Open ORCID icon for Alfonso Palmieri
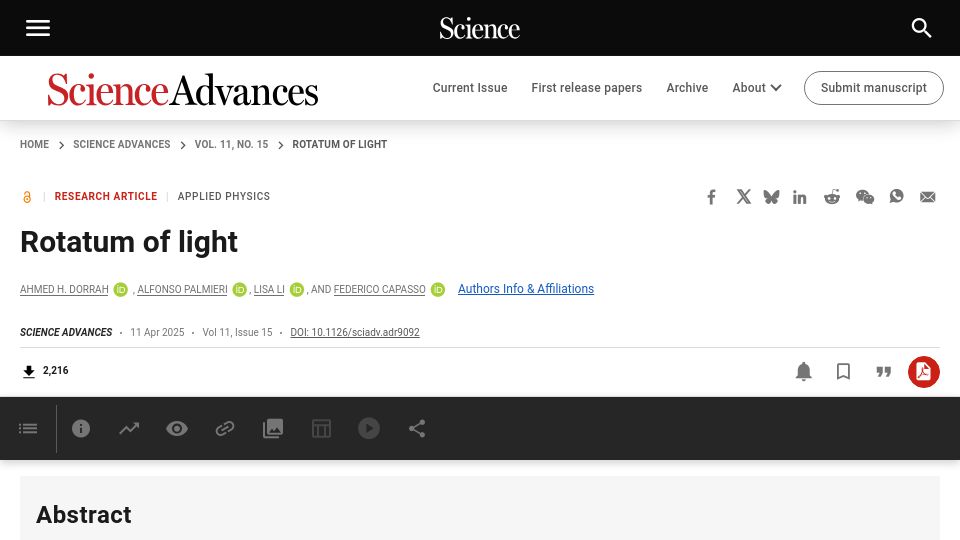 coord(239,290)
